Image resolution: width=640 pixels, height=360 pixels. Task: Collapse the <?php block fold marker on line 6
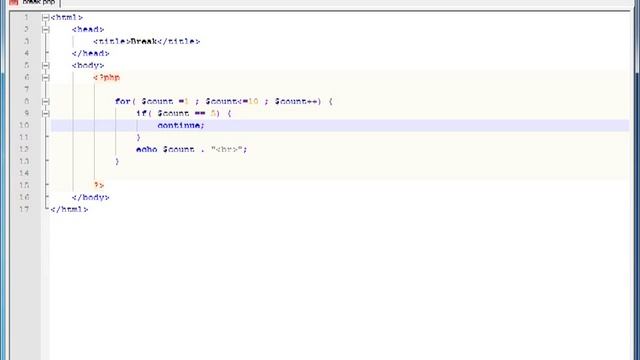(x=45, y=77)
